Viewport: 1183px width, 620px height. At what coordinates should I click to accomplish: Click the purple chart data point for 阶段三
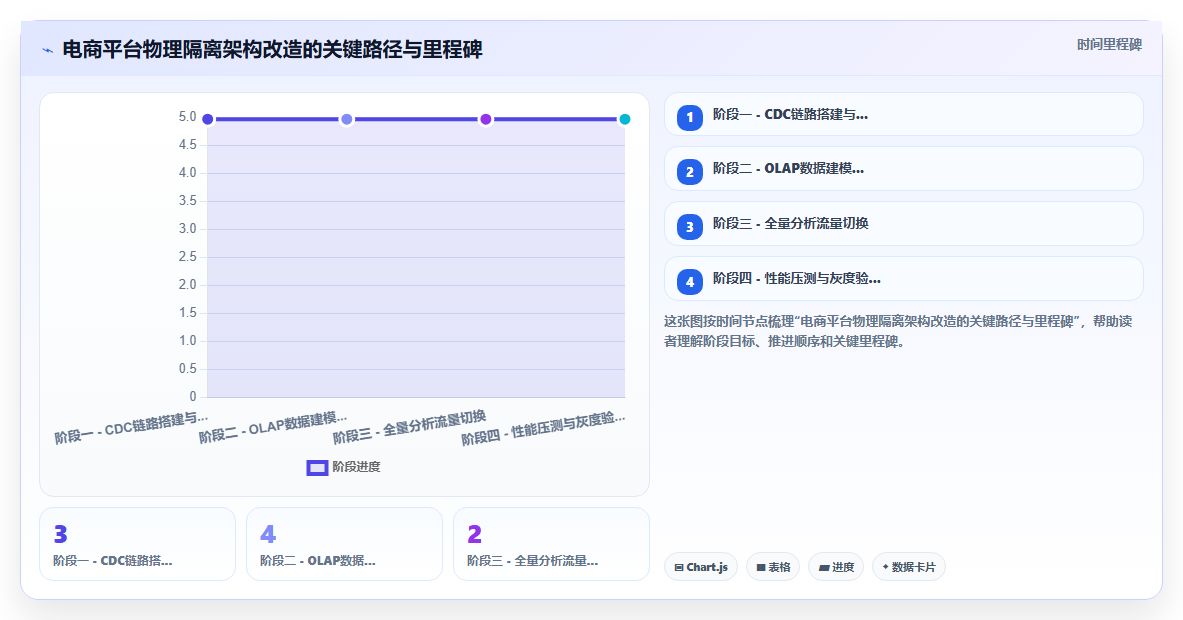click(486, 119)
